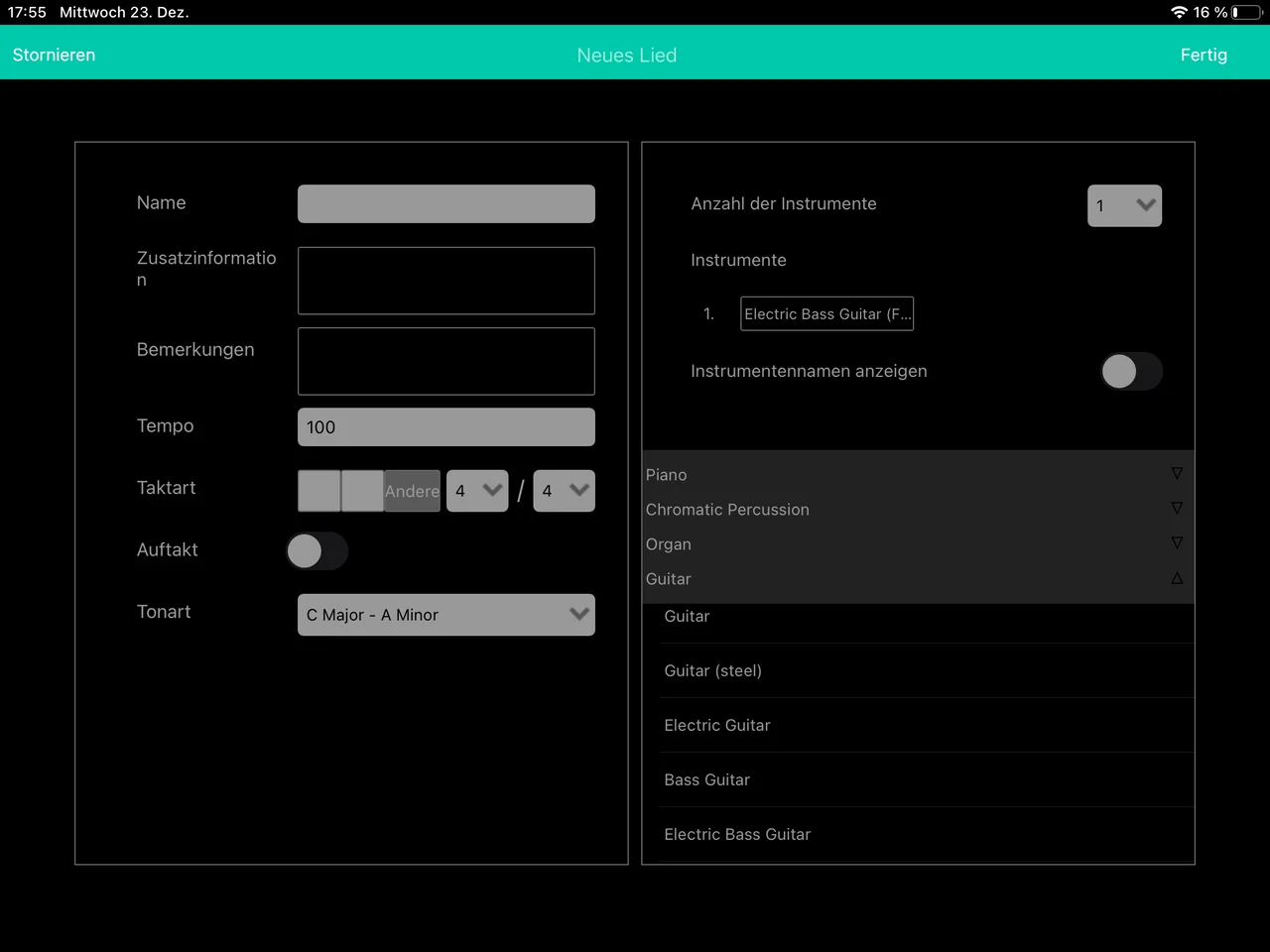Expand the Organ category triangle
The width and height of the screenshot is (1270, 952).
(x=1177, y=543)
